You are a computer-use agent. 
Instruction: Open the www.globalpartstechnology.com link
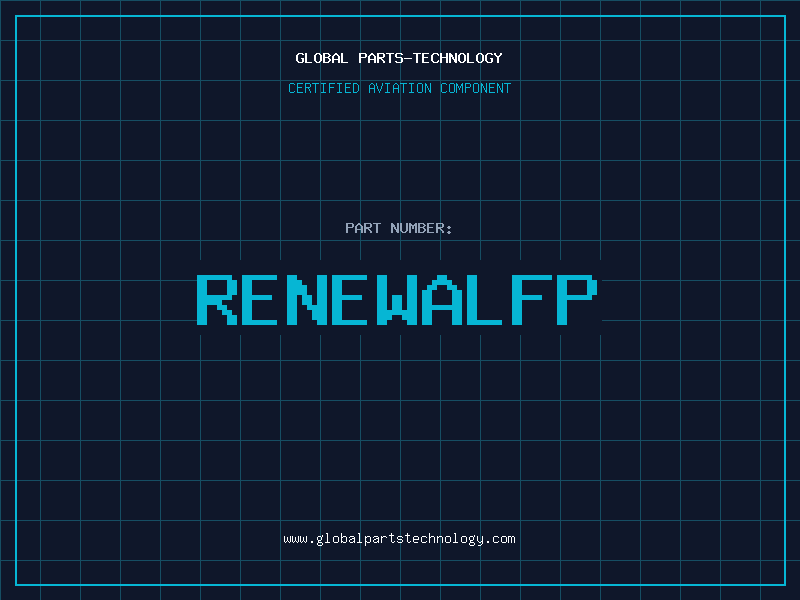tap(399, 539)
